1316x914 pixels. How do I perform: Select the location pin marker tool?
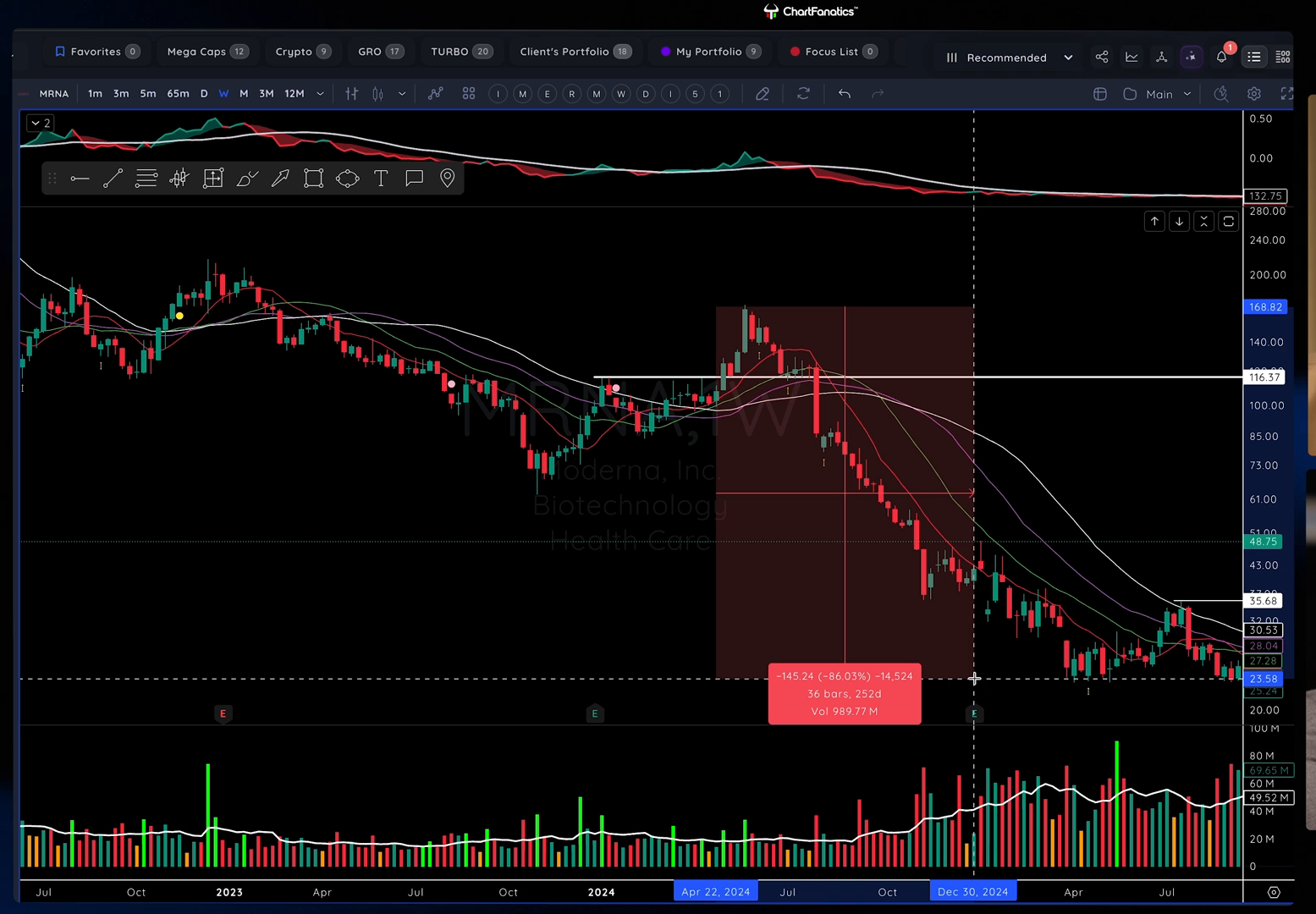pos(448,179)
